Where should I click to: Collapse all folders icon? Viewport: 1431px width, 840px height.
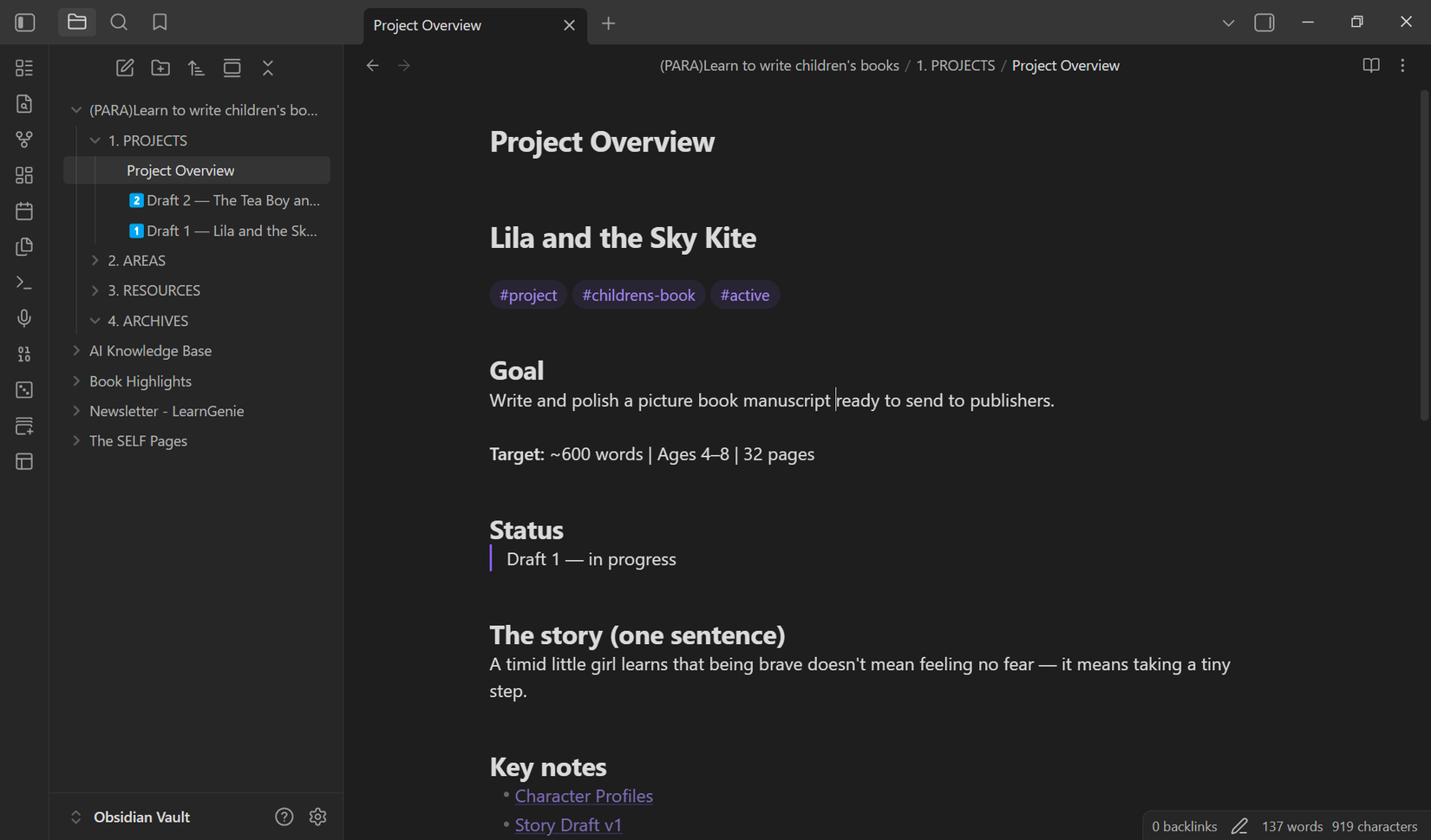point(268,68)
